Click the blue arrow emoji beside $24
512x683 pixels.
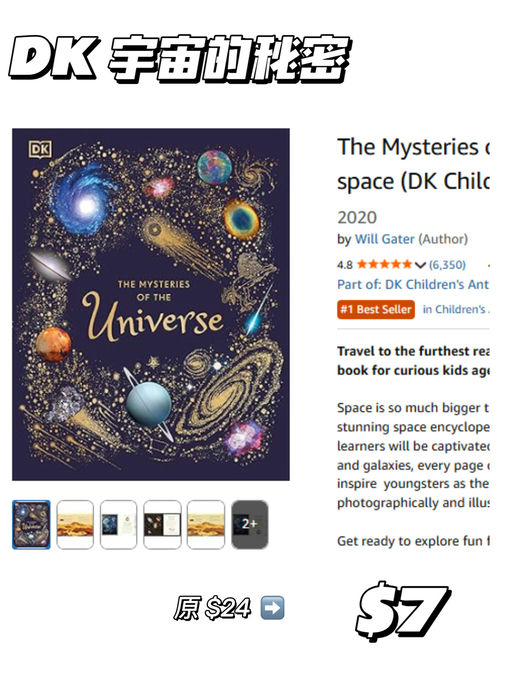click(272, 608)
